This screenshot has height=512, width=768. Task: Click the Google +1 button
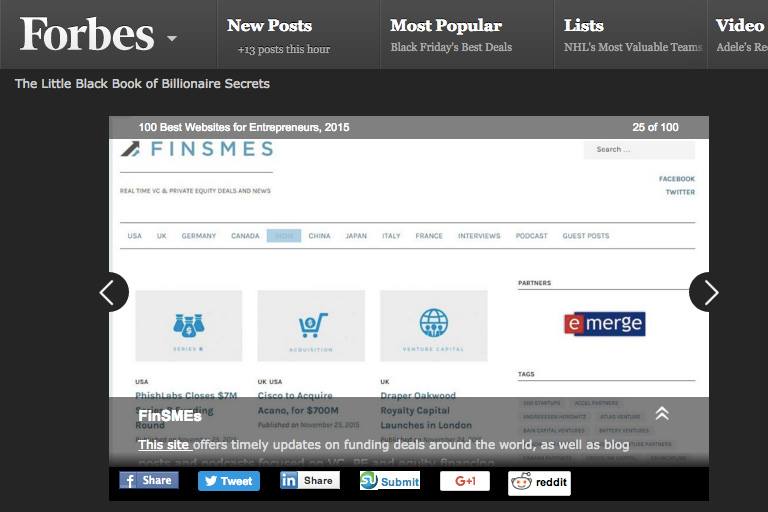point(465,481)
